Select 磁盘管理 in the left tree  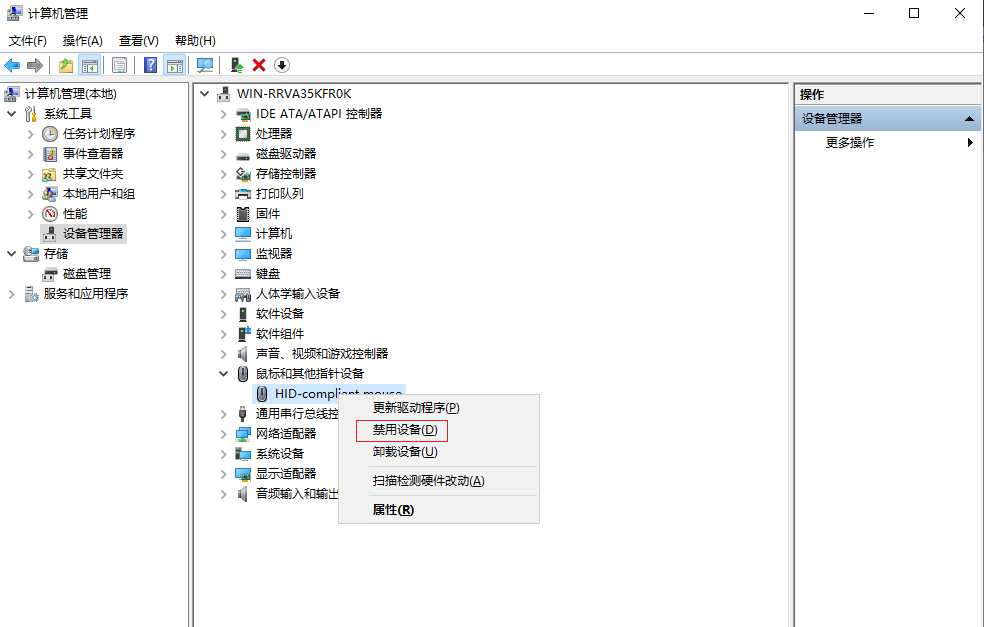pos(86,274)
